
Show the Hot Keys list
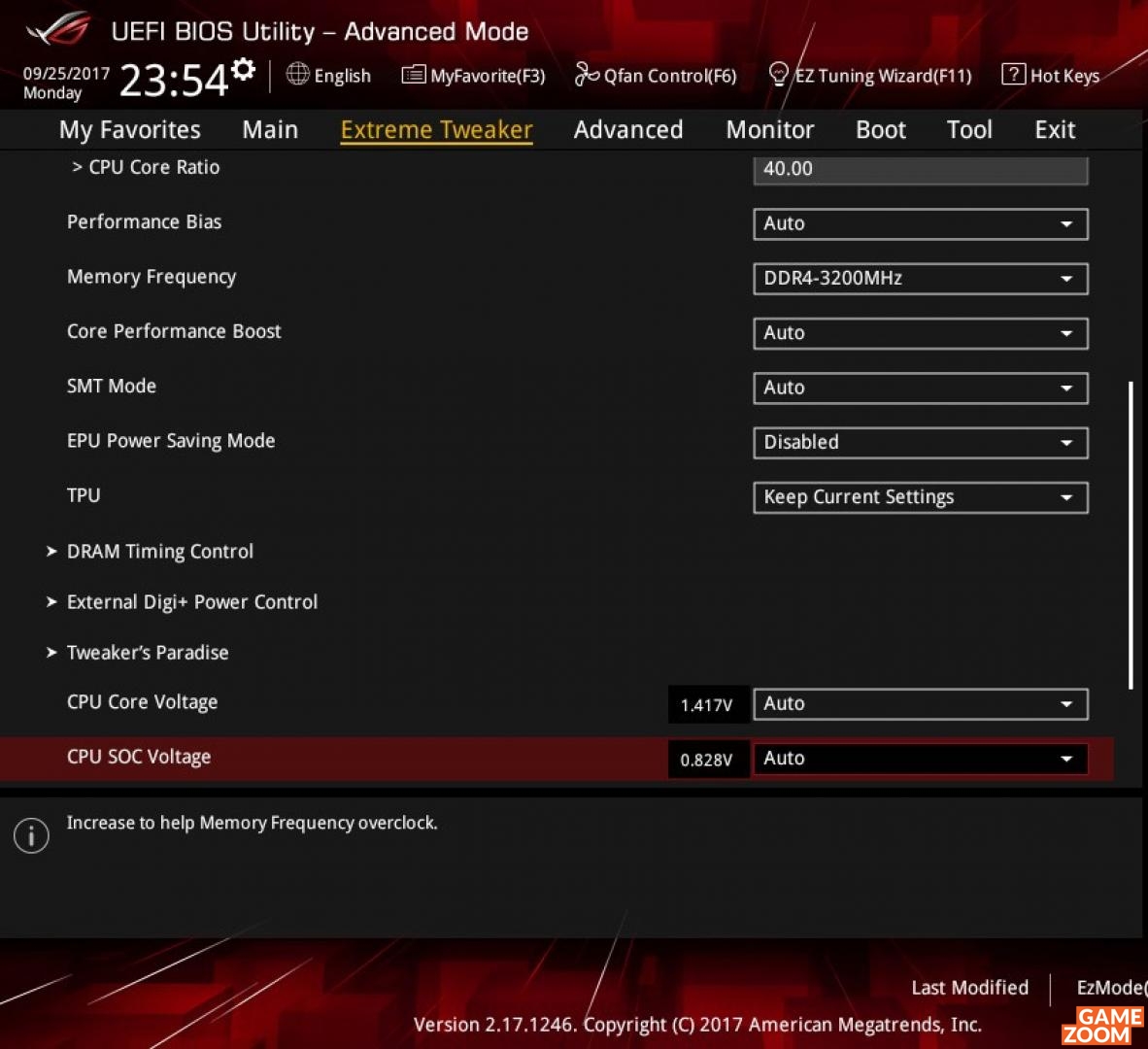(1064, 76)
